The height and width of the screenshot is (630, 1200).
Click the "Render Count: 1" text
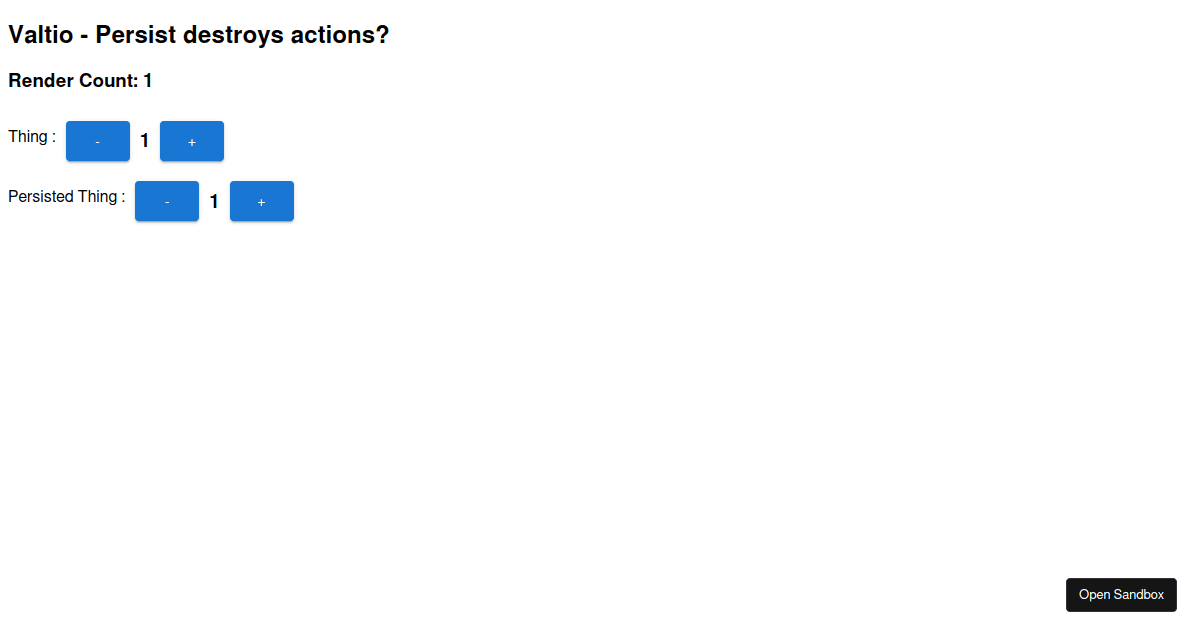coord(80,81)
